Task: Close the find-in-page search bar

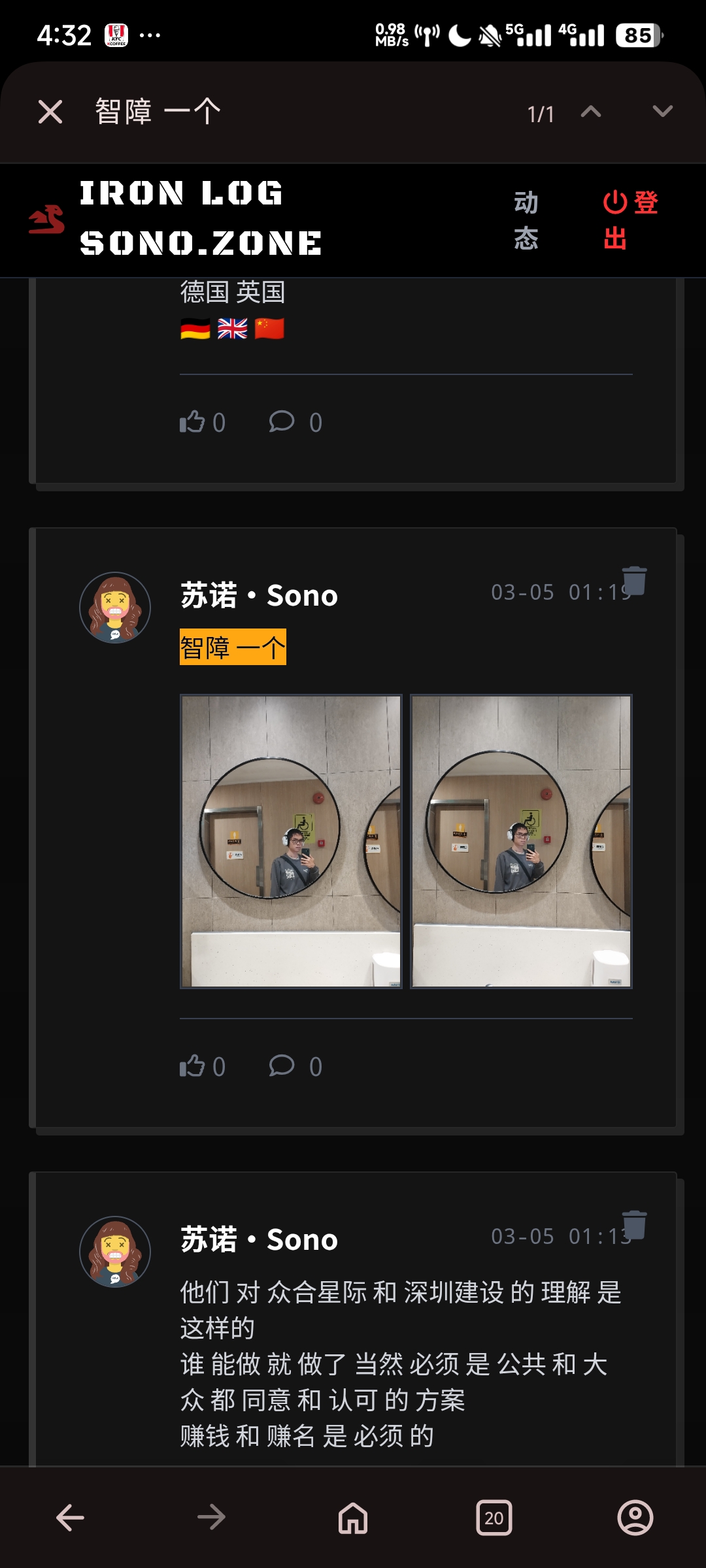Action: (50, 112)
